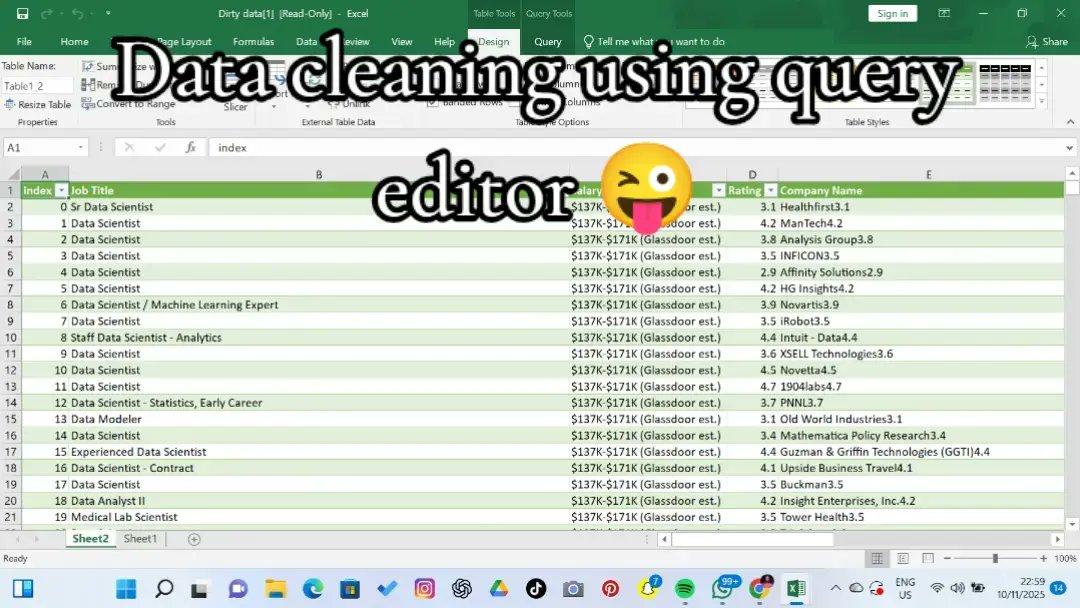The width and height of the screenshot is (1080, 608).
Task: Switch to Page Layout view in status bar
Action: click(x=902, y=558)
